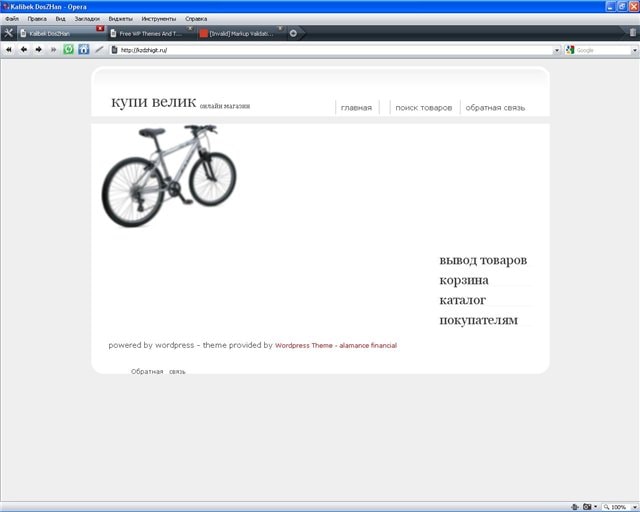The width and height of the screenshot is (640, 512).
Task: Open the корзина sidebar link
Action: tap(464, 280)
